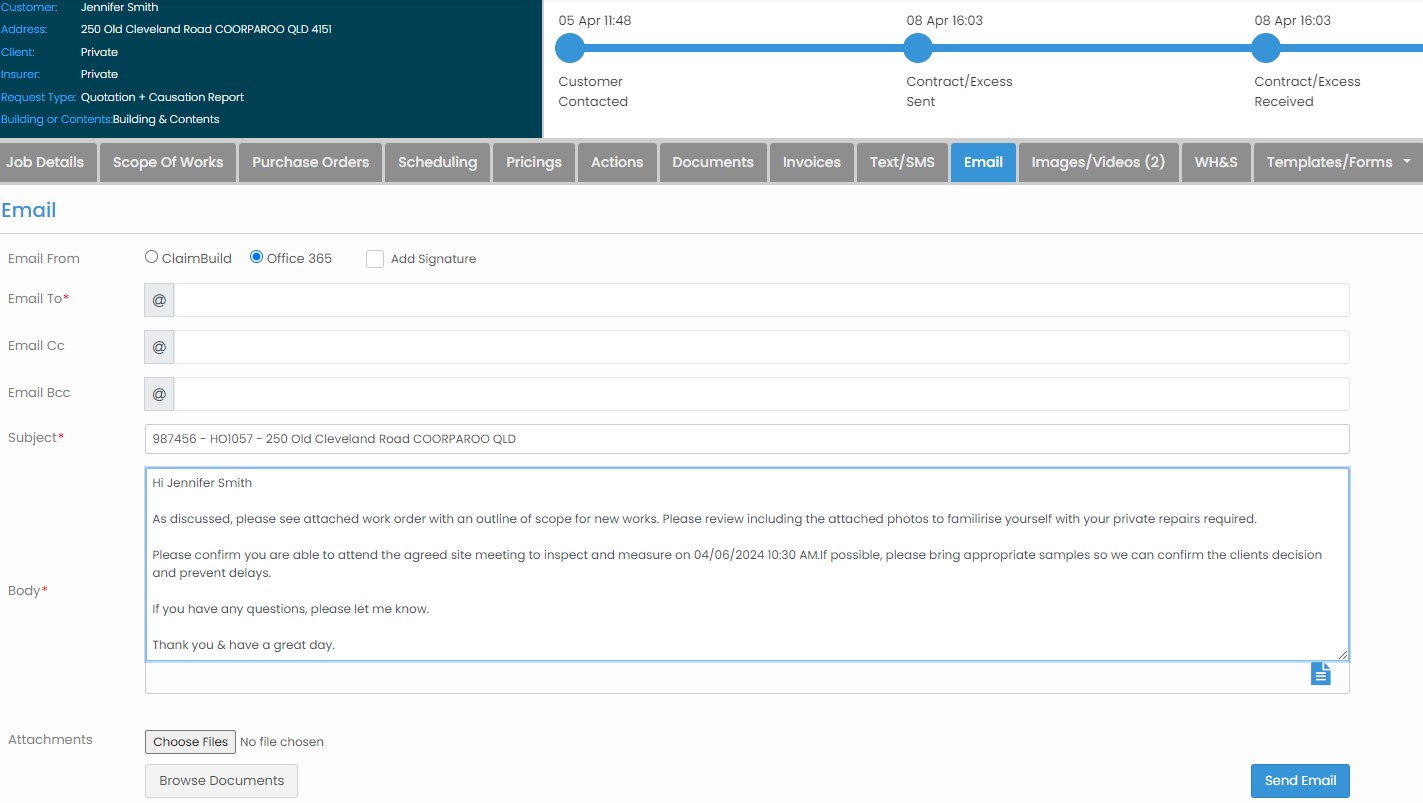Switch to the Images/Videos (2) tab

click(1098, 162)
